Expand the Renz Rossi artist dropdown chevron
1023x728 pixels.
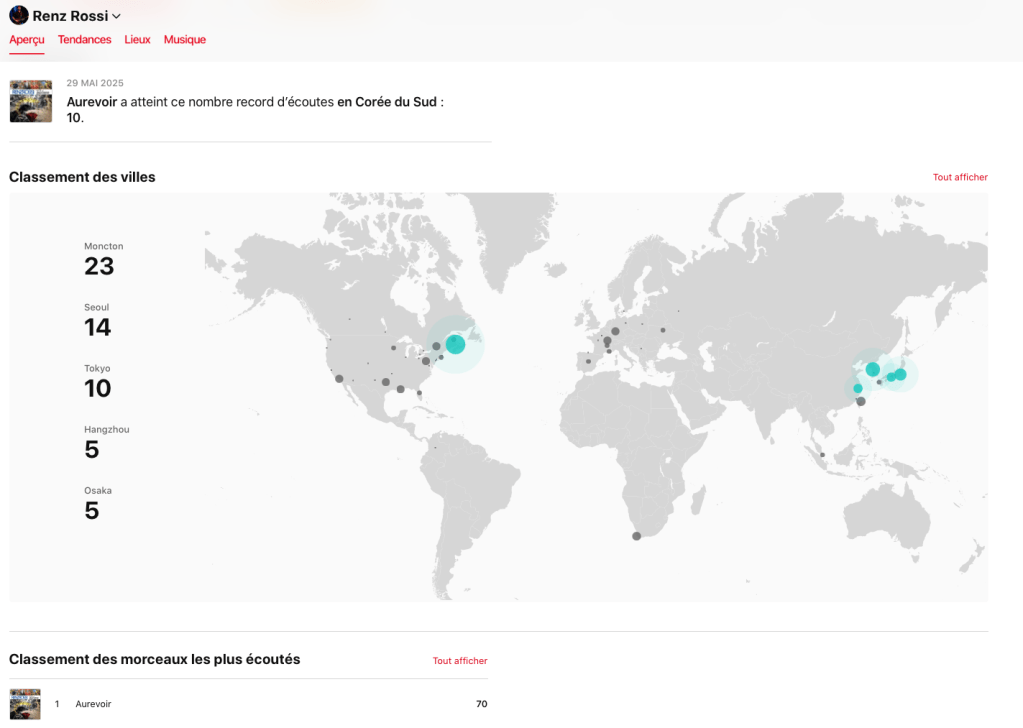pyautogui.click(x=117, y=16)
